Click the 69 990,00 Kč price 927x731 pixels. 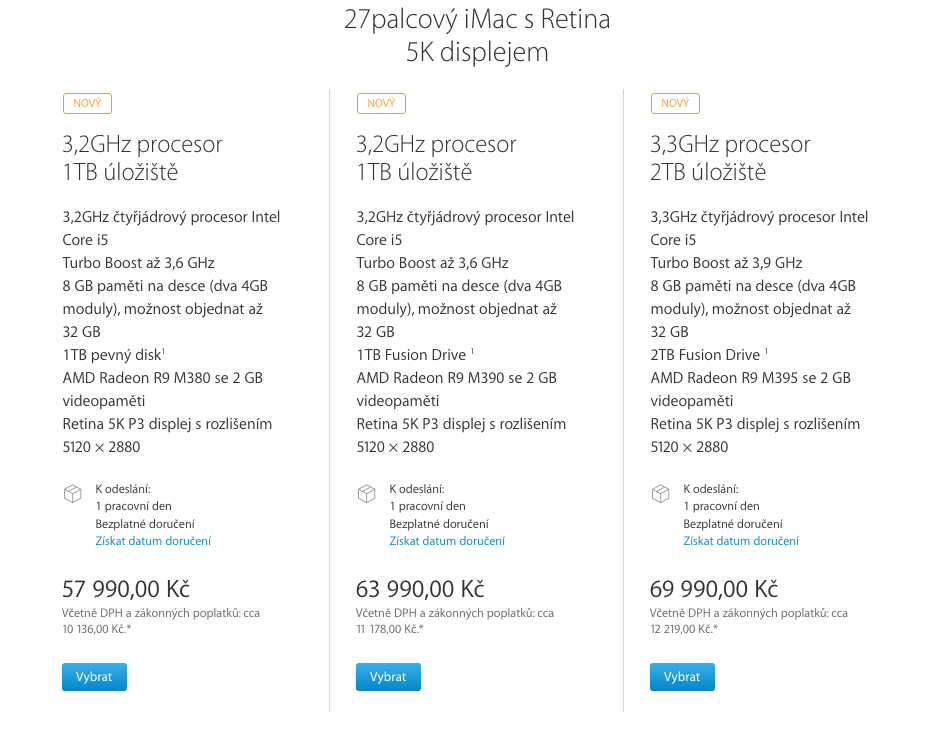pos(714,588)
